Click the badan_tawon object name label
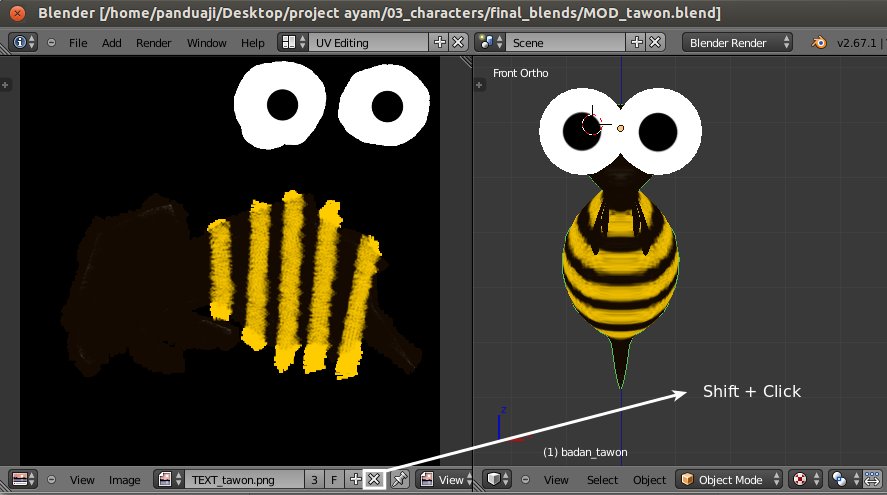The width and height of the screenshot is (887, 495). tap(585, 452)
